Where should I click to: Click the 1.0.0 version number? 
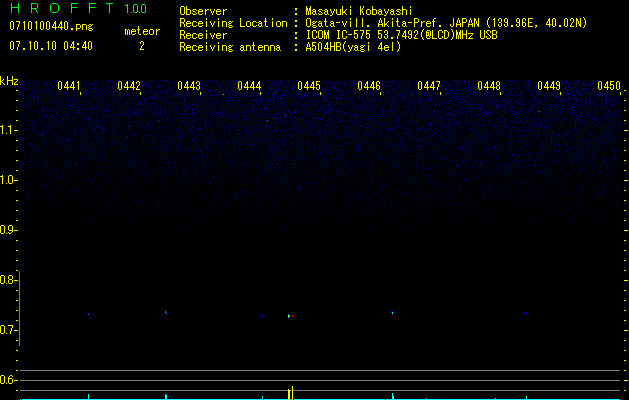[136, 8]
